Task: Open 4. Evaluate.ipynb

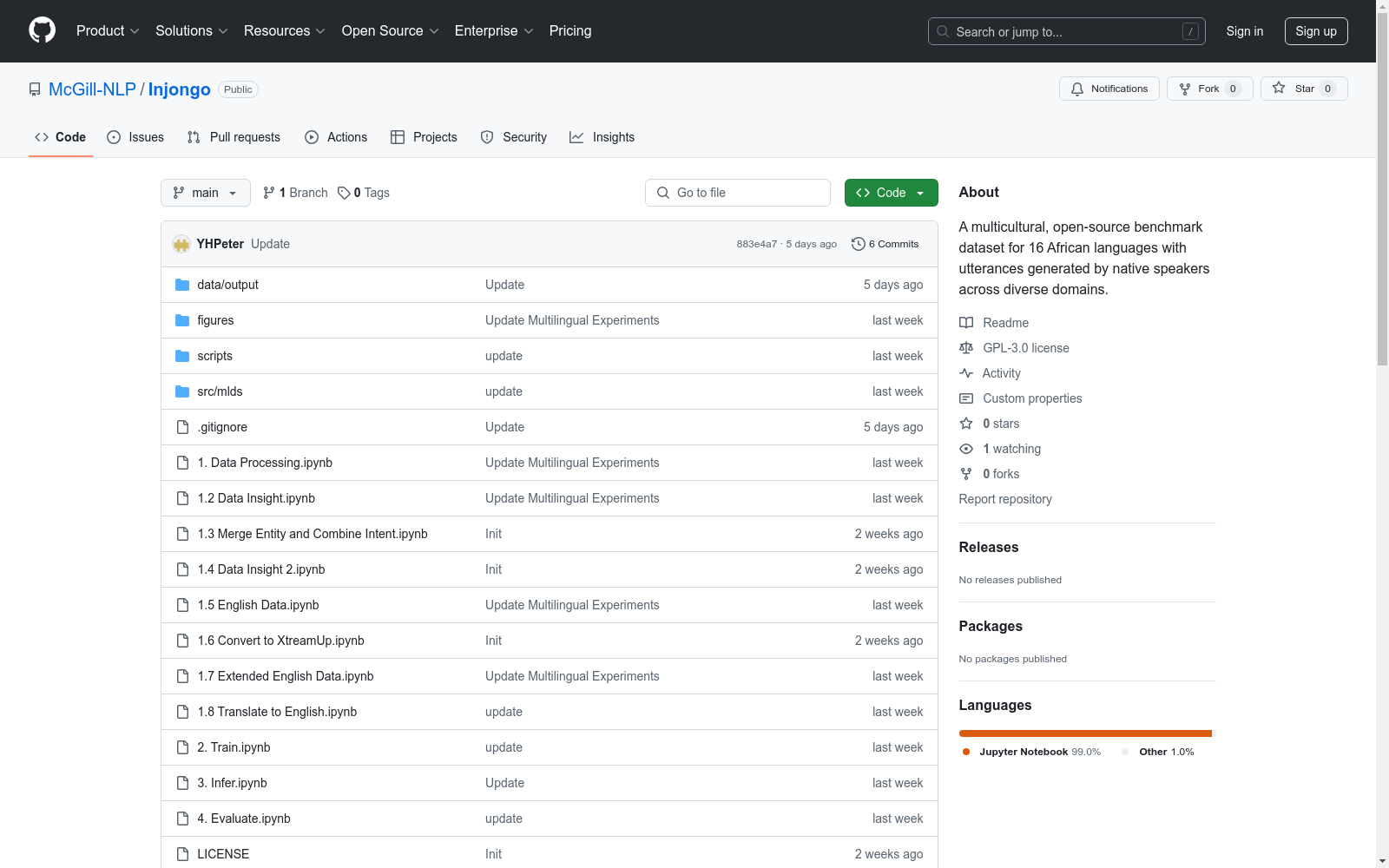Action: pos(244,819)
